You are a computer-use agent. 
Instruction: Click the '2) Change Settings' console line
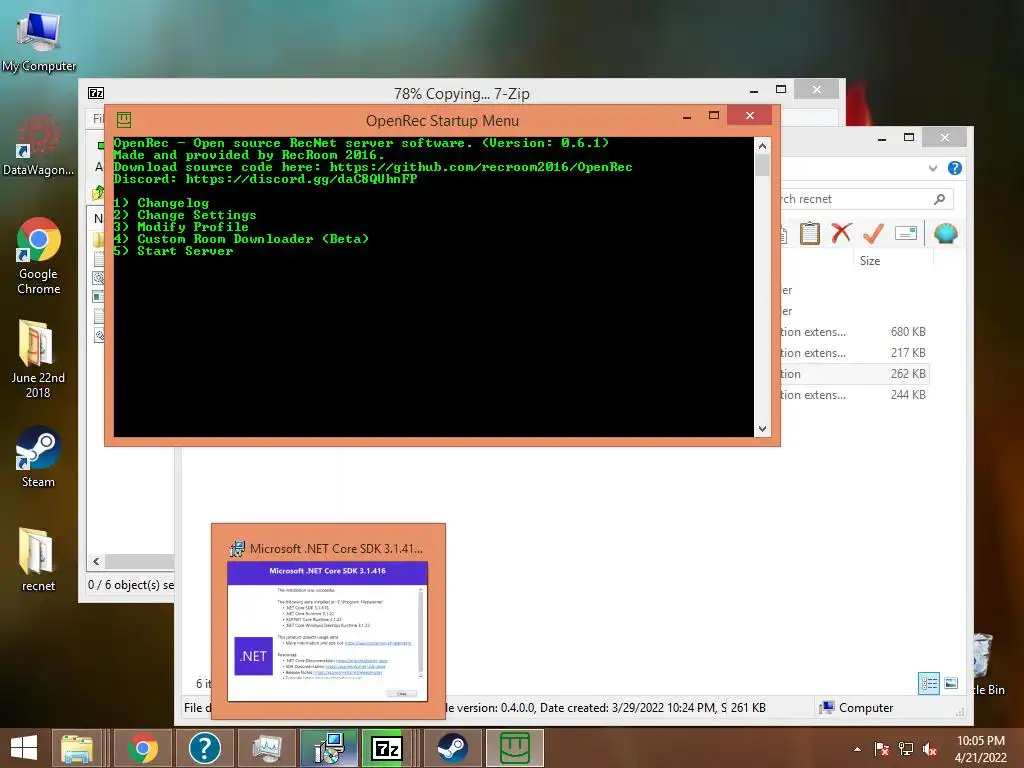point(185,215)
